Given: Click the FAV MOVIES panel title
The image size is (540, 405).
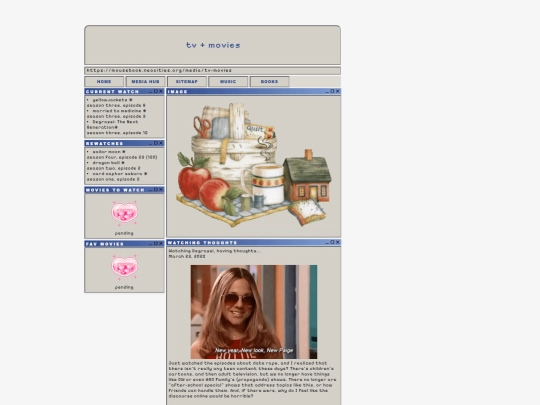Looking at the screenshot, I should (x=105, y=244).
